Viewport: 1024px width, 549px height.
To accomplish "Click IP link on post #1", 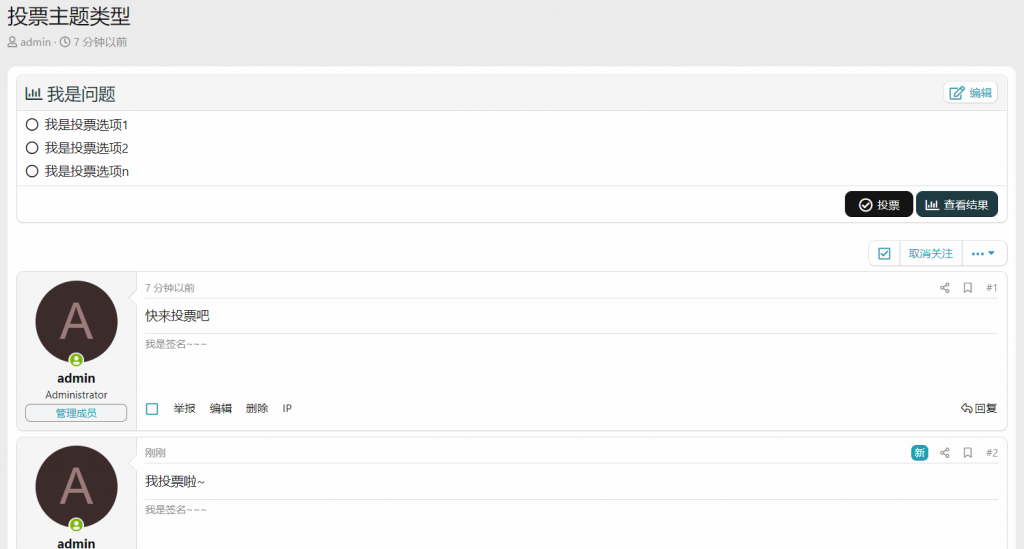I will (287, 409).
